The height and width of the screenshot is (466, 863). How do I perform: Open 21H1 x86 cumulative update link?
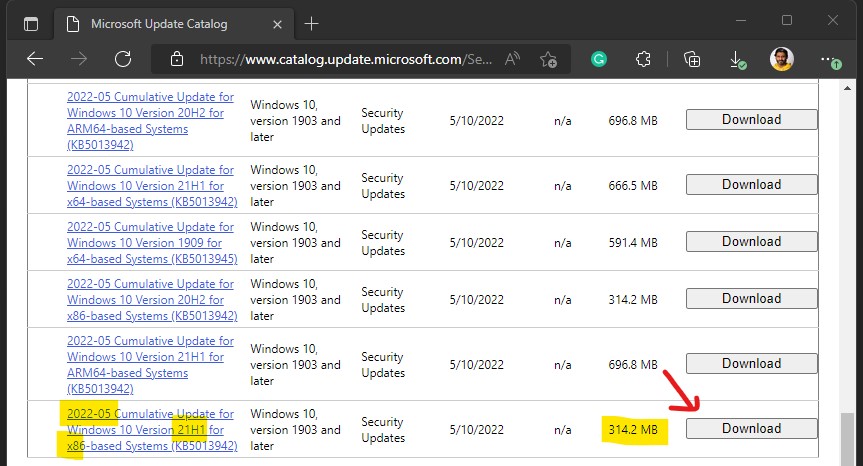[152, 430]
